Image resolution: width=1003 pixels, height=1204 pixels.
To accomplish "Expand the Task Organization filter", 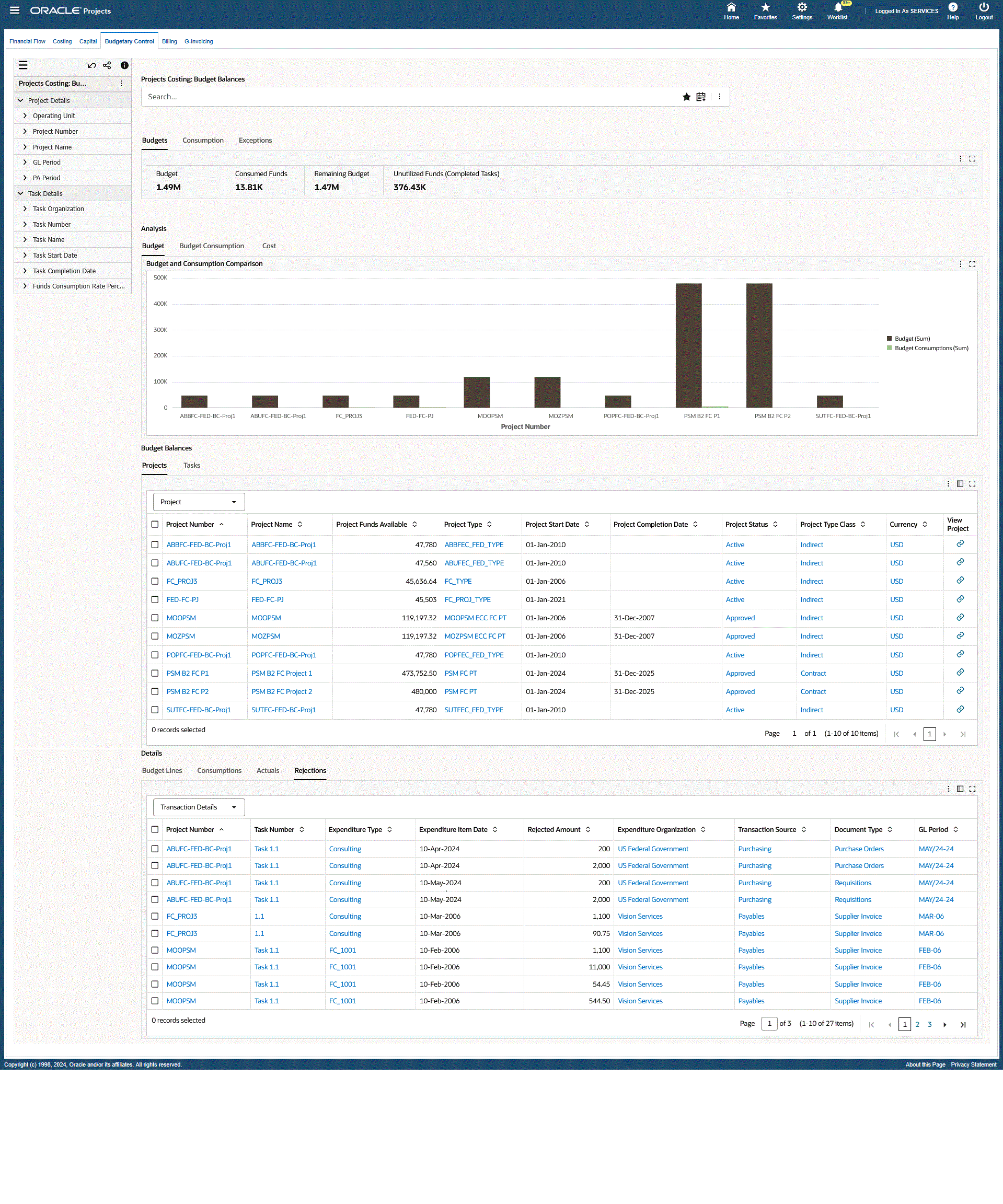I will pos(25,209).
